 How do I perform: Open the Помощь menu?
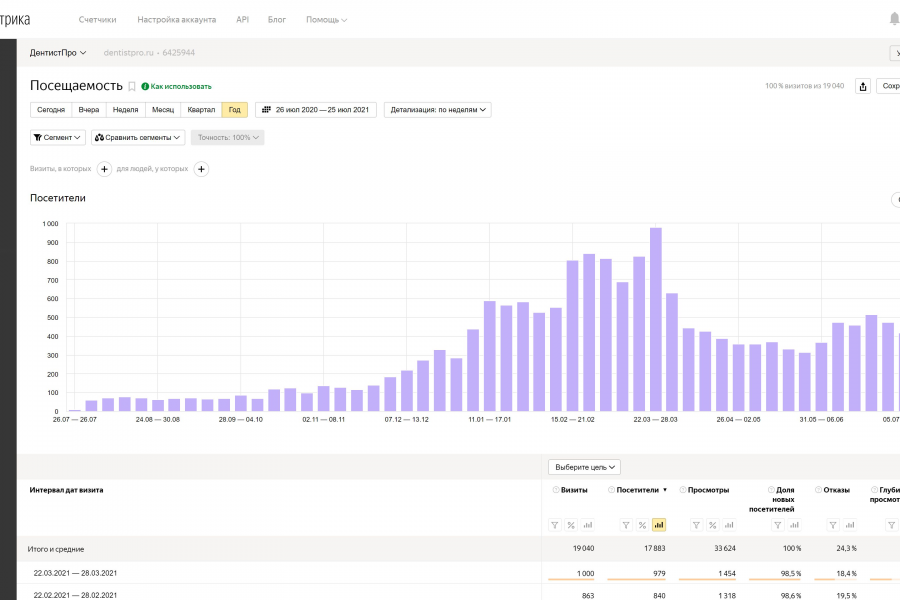coord(326,19)
